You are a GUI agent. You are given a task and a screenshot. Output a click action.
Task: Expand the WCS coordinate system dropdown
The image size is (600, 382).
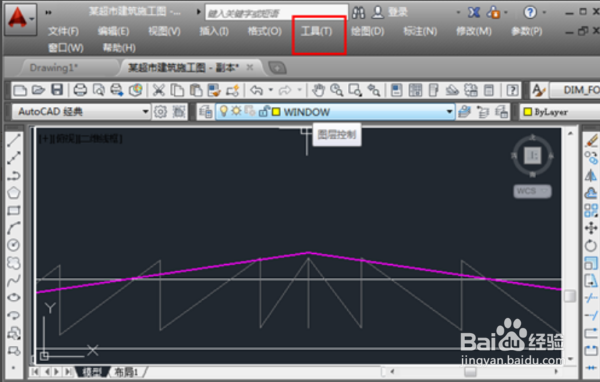(x=545, y=191)
